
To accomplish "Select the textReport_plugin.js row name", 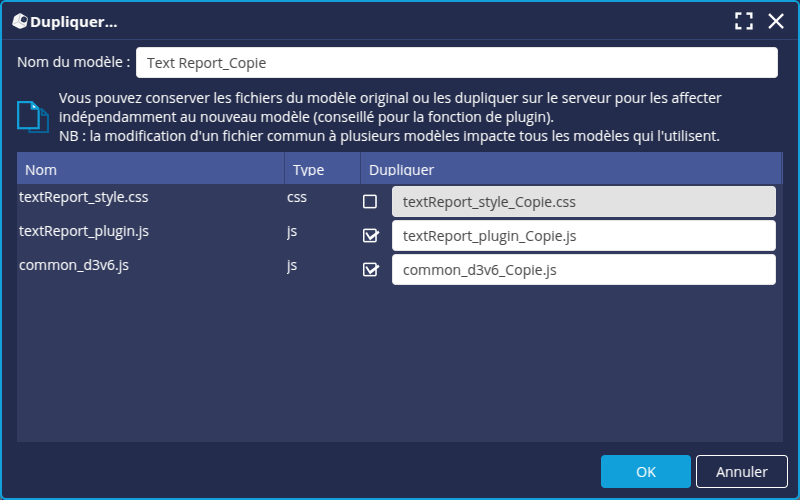I will coord(85,231).
